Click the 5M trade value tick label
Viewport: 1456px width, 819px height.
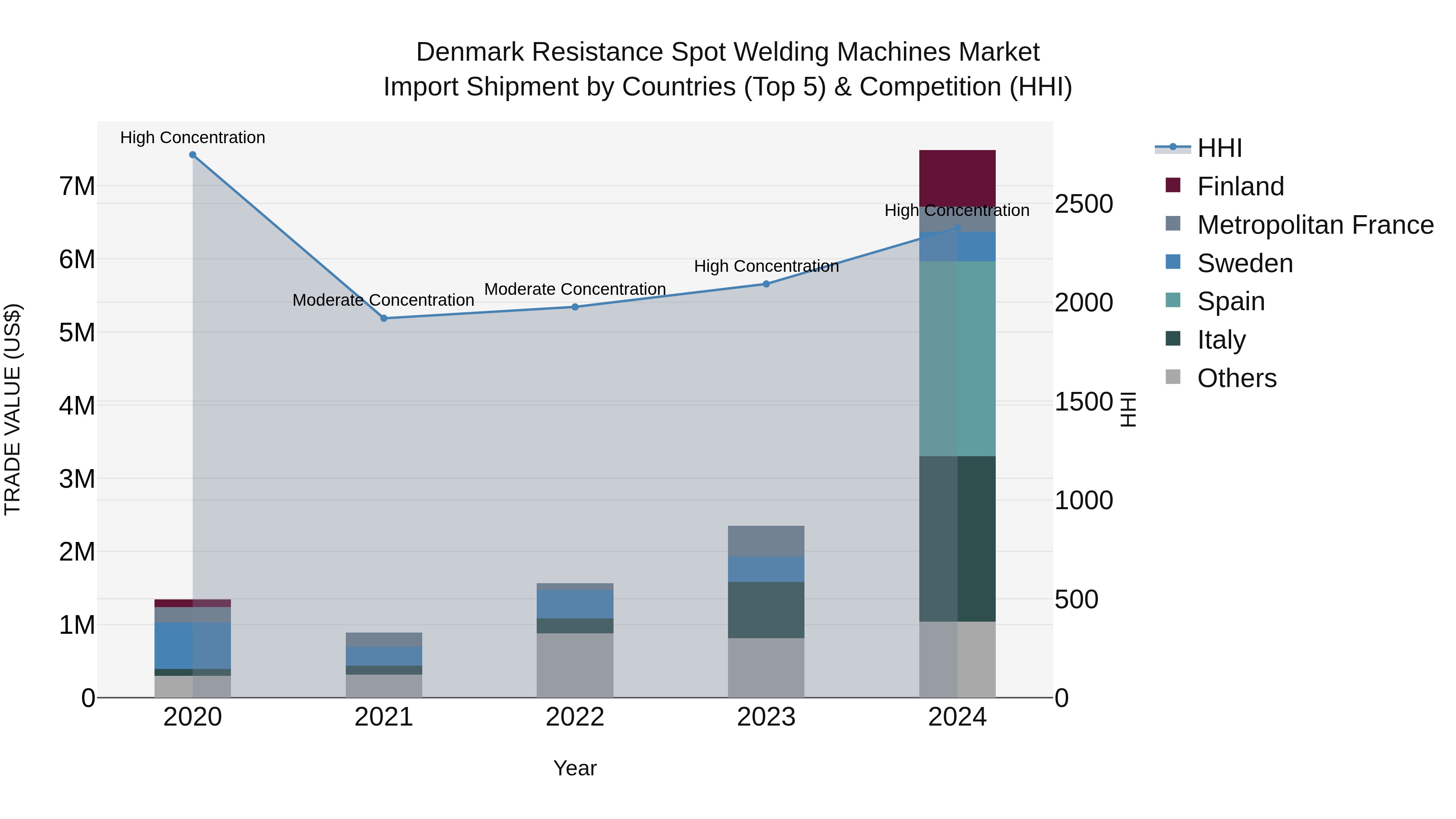77,332
